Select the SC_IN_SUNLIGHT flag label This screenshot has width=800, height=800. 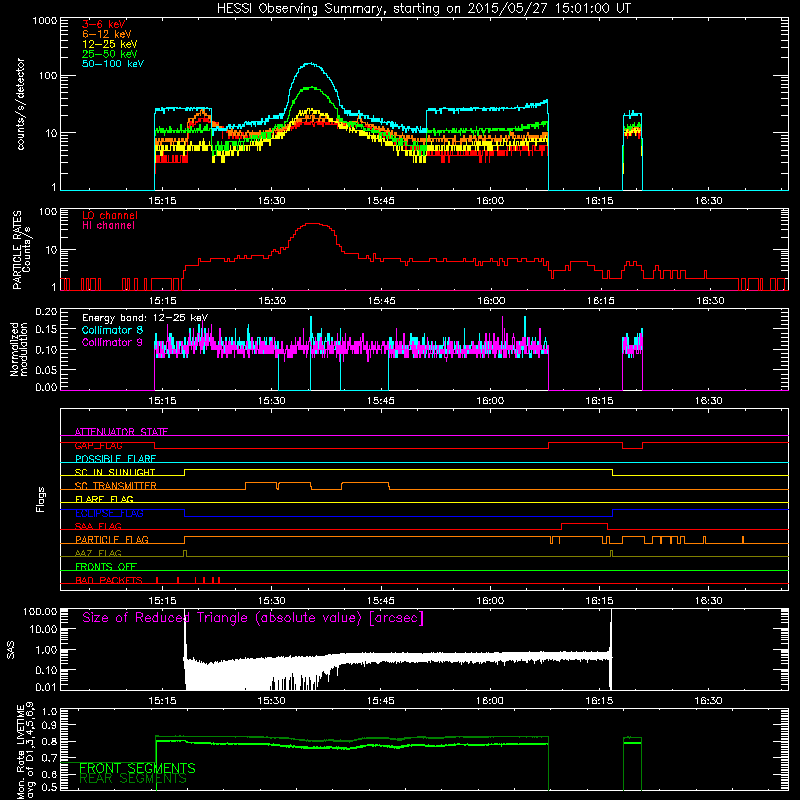[x=115, y=472]
